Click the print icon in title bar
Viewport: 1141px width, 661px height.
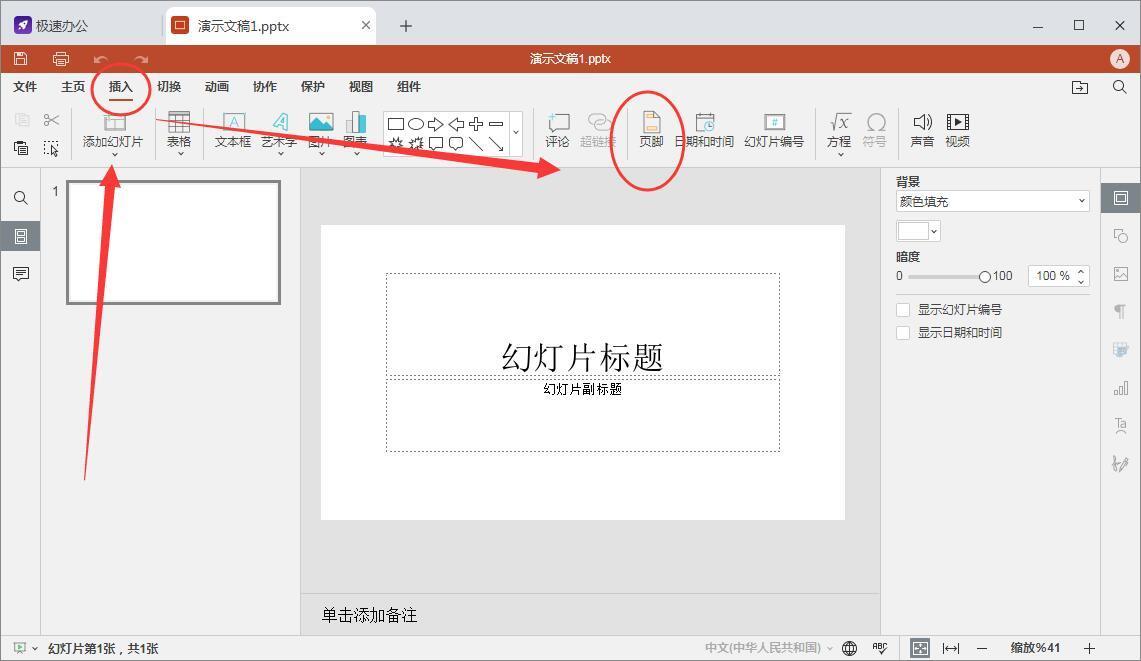61,59
